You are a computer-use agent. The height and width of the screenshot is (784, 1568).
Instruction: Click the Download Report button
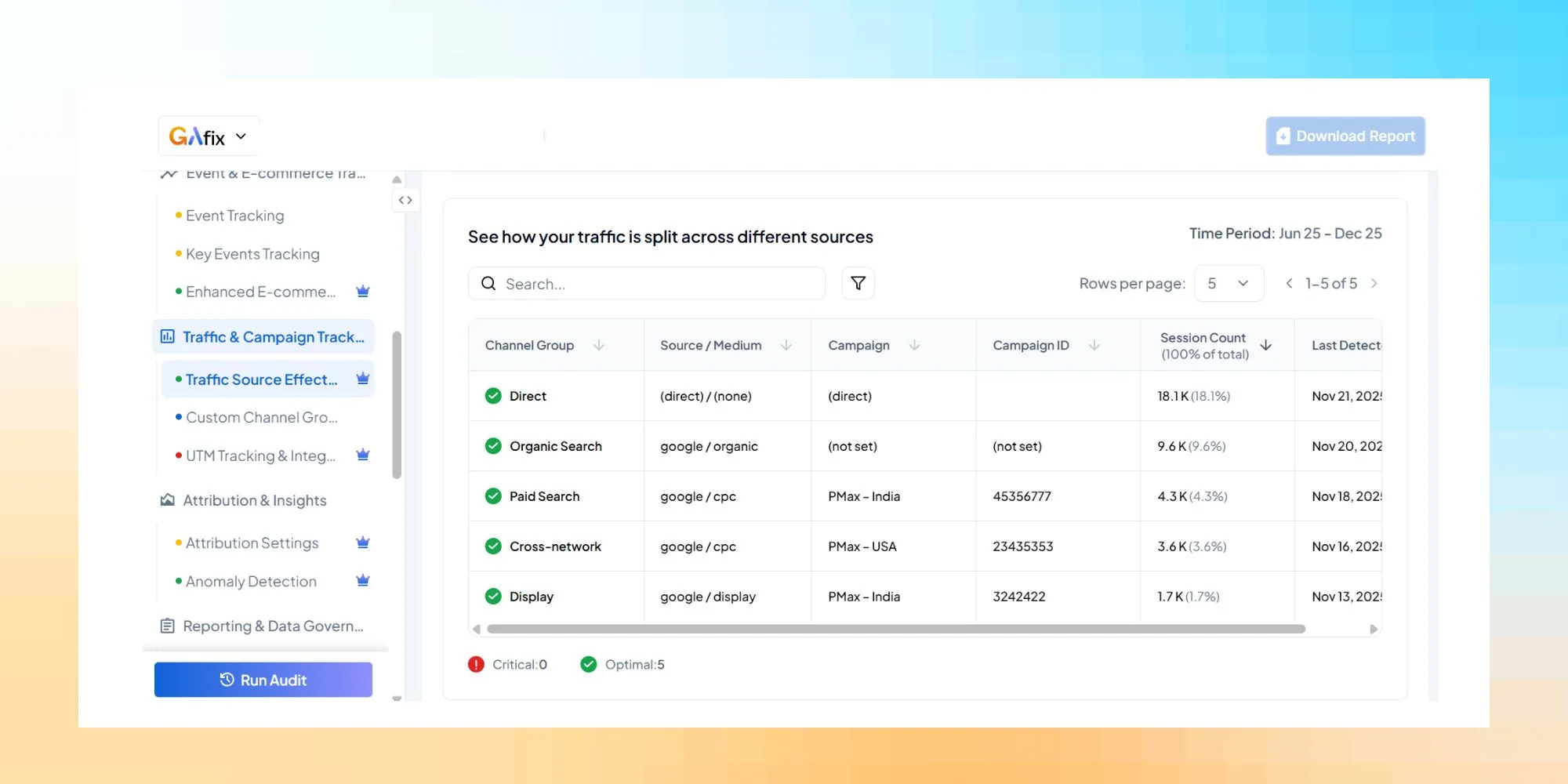coord(1344,136)
